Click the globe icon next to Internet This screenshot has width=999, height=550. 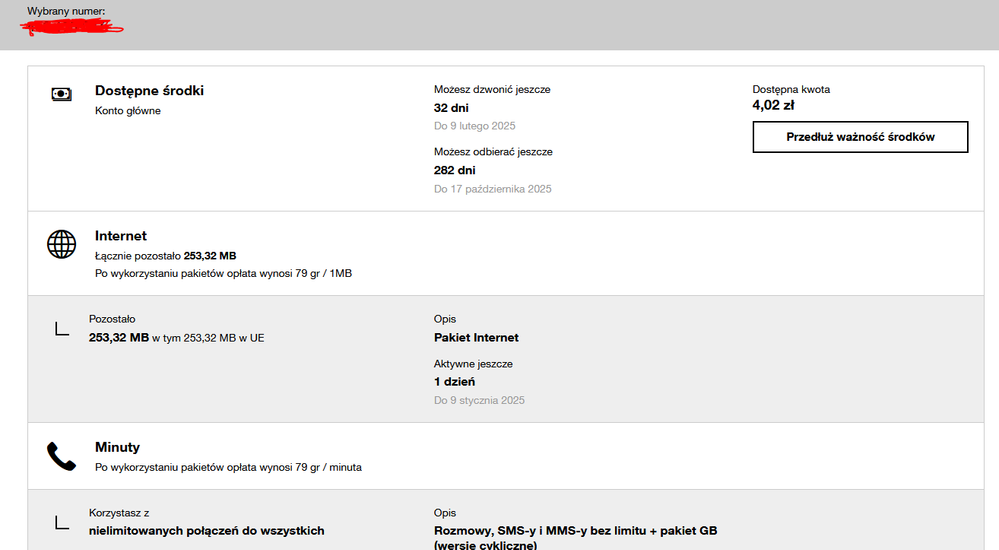click(x=61, y=245)
